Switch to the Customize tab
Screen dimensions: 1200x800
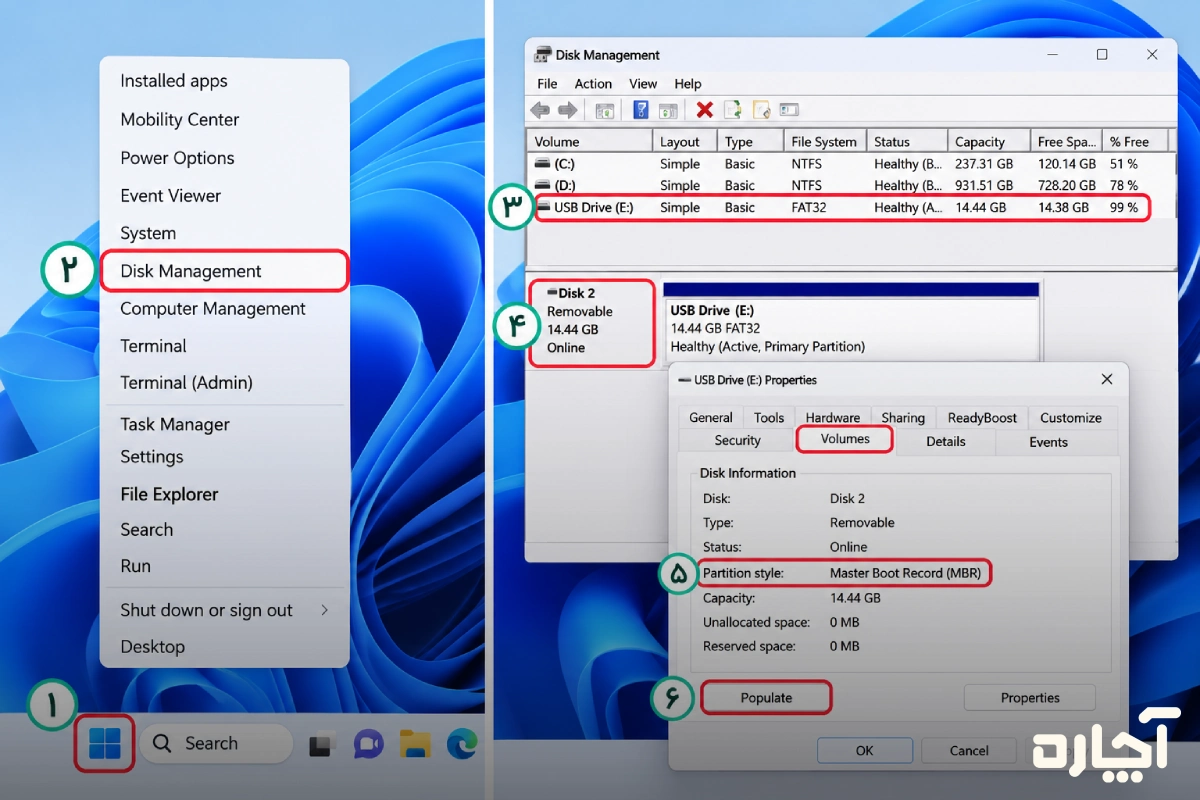1071,418
